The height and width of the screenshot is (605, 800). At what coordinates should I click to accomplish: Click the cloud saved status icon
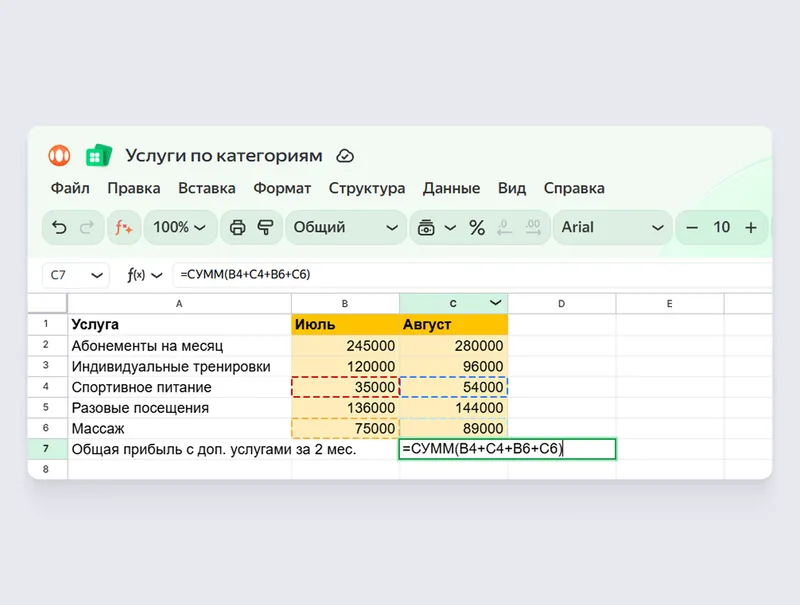345,156
